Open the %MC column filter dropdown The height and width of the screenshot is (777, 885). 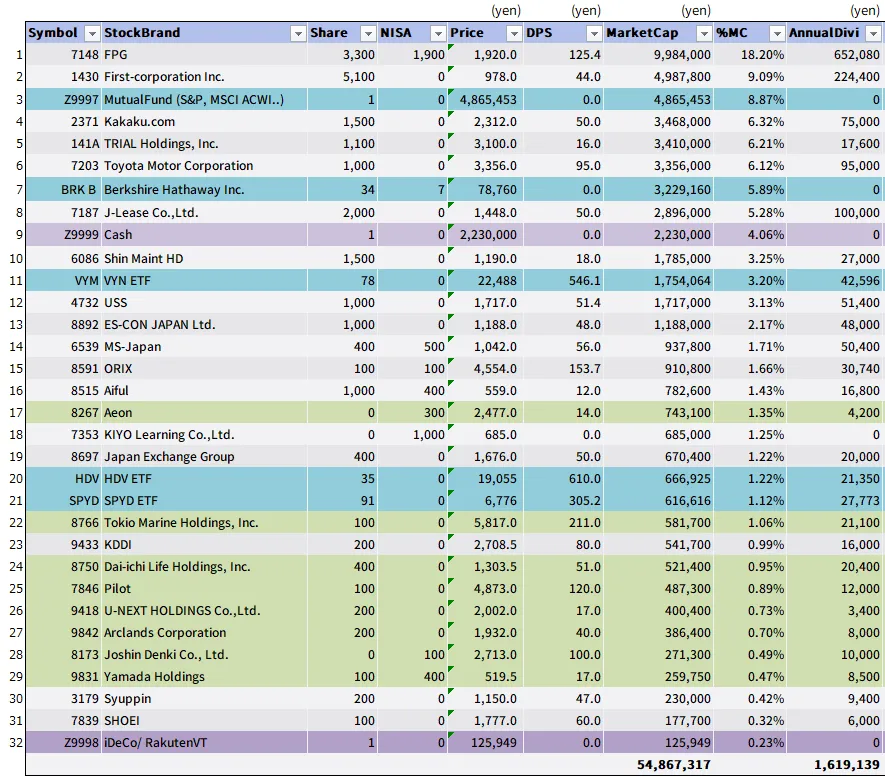[776, 33]
